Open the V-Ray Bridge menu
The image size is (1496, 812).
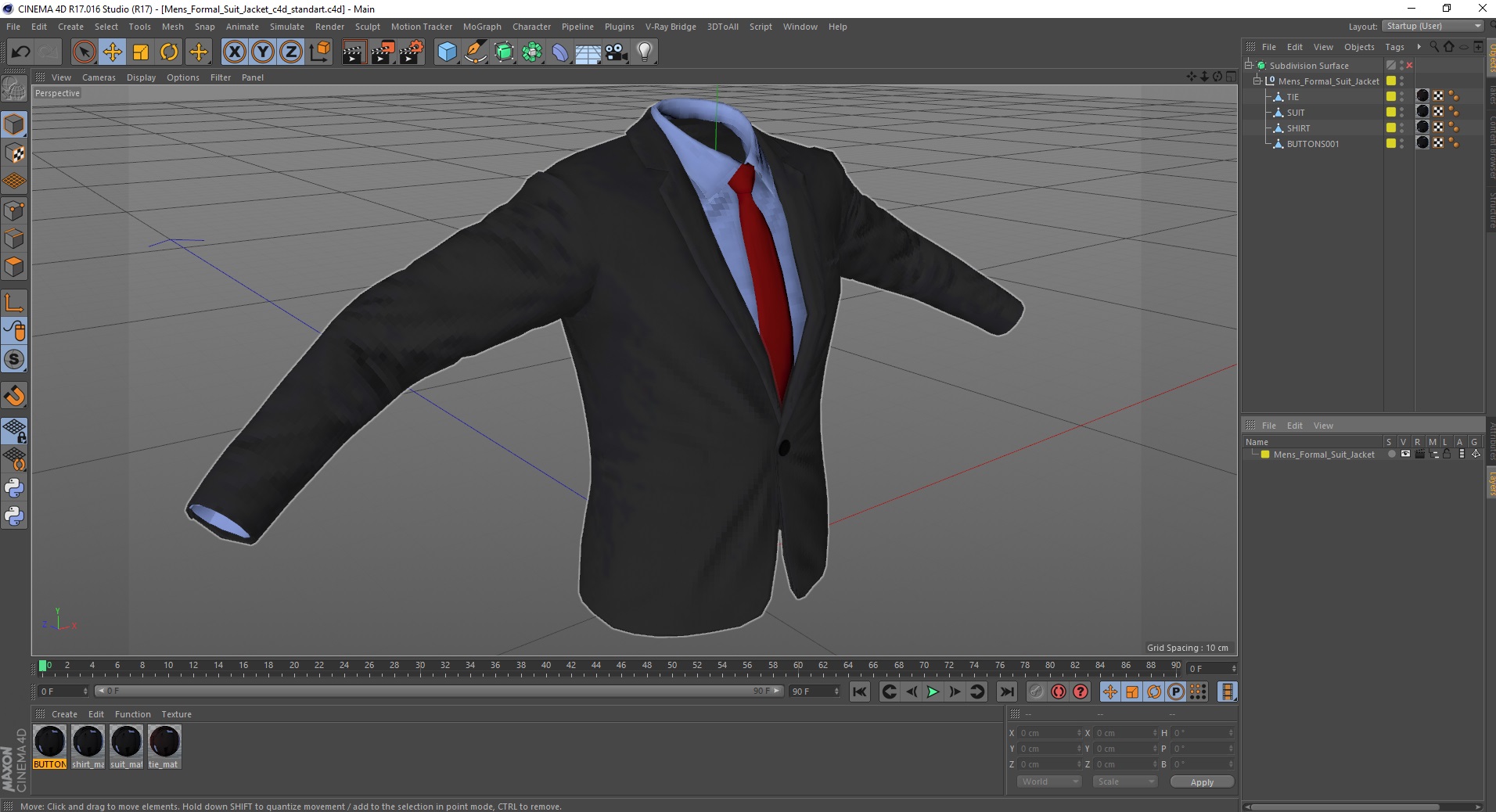pyautogui.click(x=671, y=27)
